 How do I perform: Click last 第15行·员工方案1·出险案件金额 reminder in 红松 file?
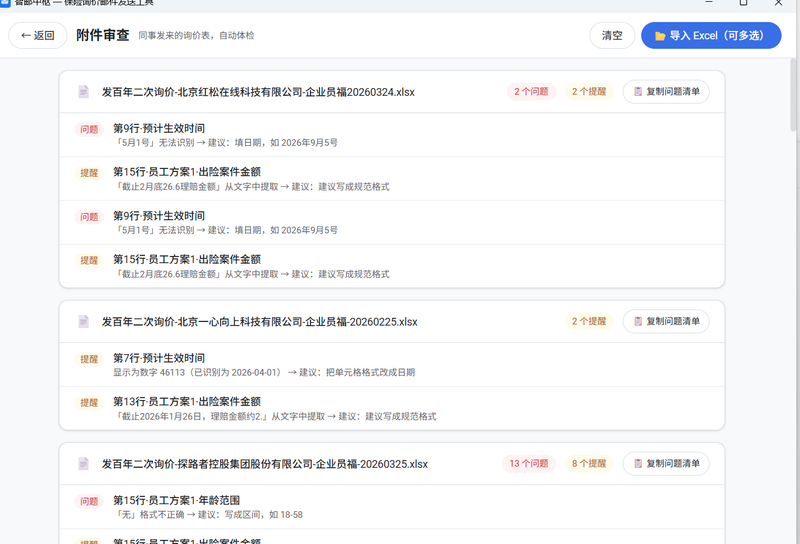tap(392, 266)
